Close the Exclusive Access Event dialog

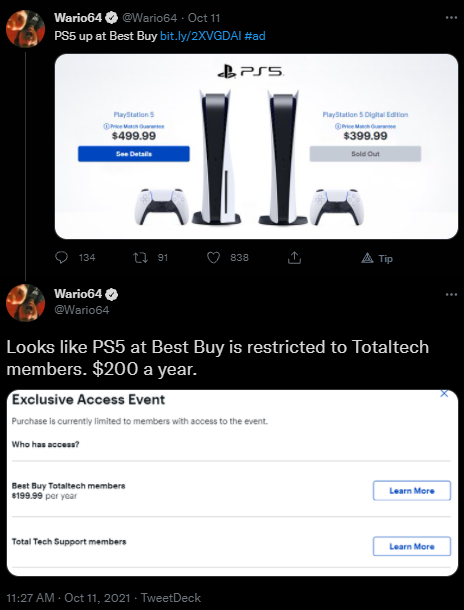point(444,394)
